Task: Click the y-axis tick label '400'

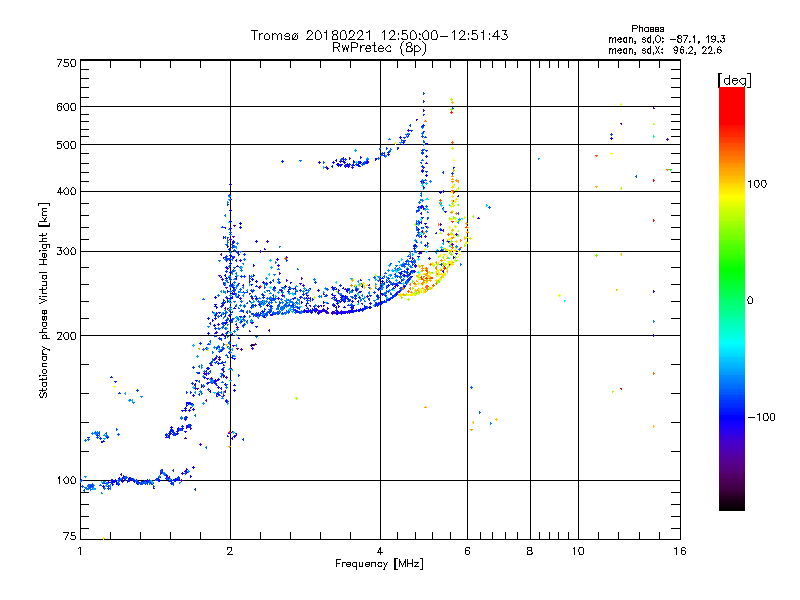Action: (x=66, y=191)
